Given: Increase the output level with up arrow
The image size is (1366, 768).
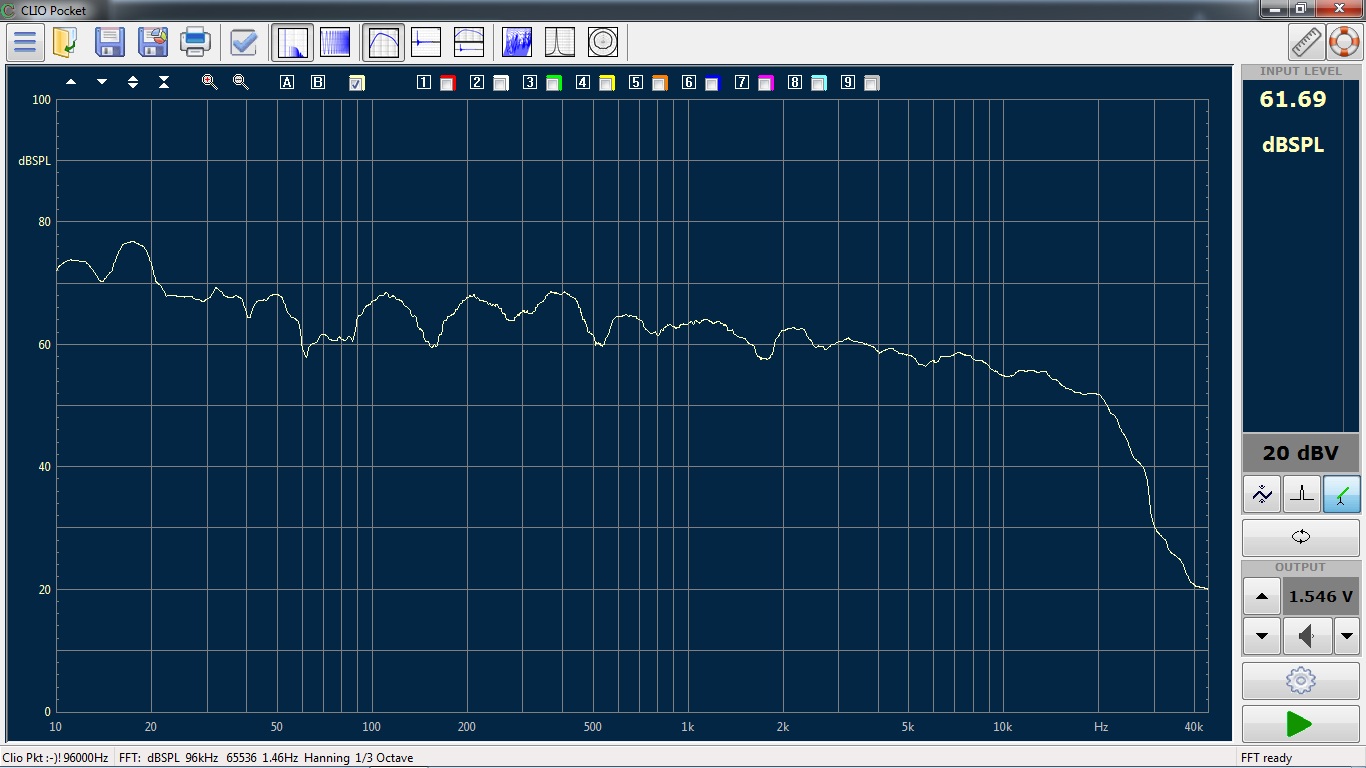Looking at the screenshot, I should point(1262,596).
